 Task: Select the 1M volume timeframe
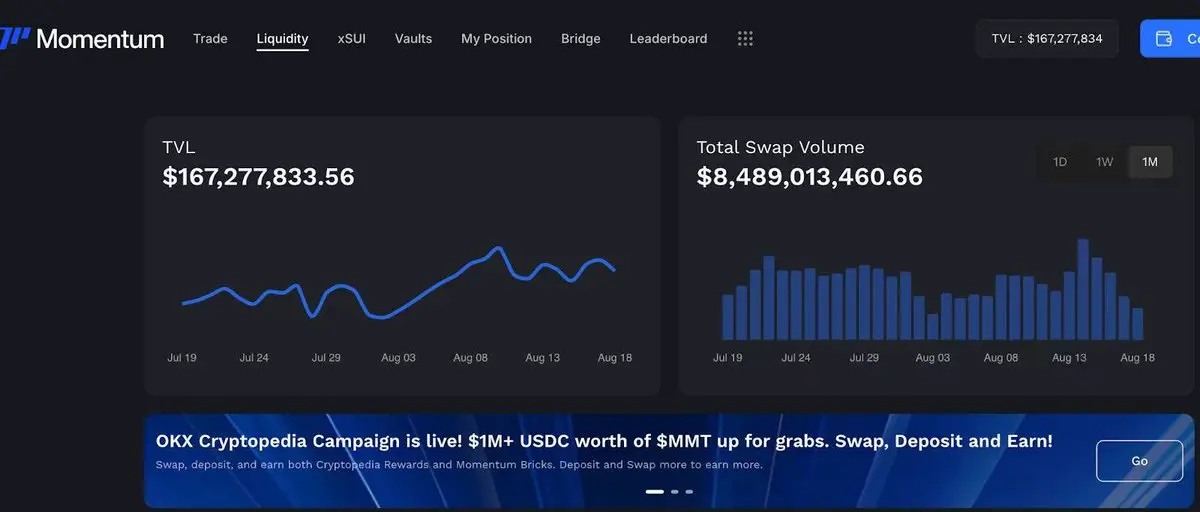pyautogui.click(x=1150, y=162)
